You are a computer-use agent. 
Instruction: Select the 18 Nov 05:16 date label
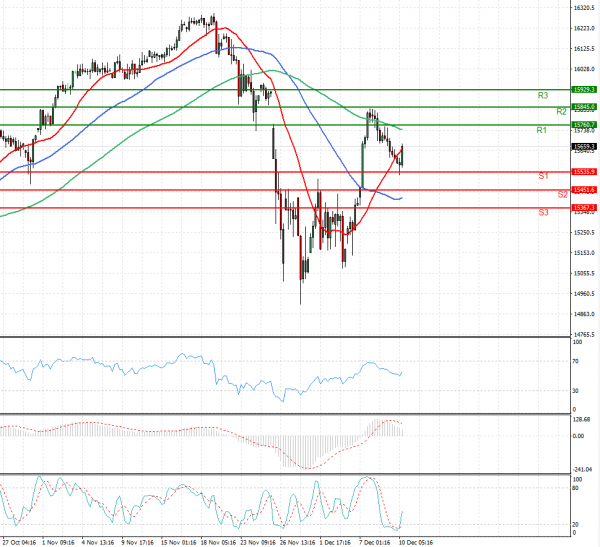click(218, 543)
